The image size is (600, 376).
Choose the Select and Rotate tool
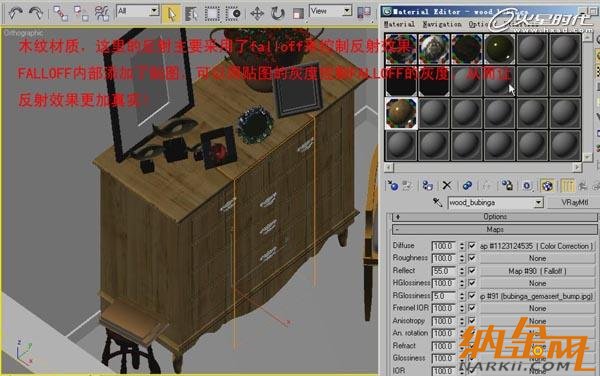click(x=277, y=13)
